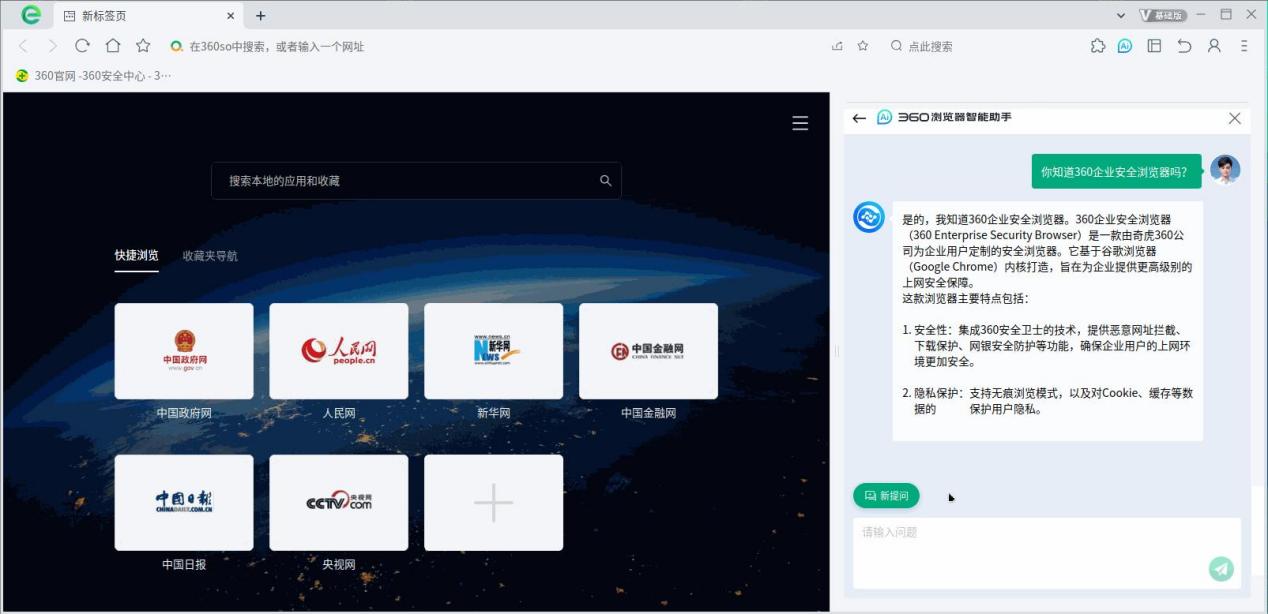Click the 新提问 button
1268x614 pixels.
tap(886, 496)
